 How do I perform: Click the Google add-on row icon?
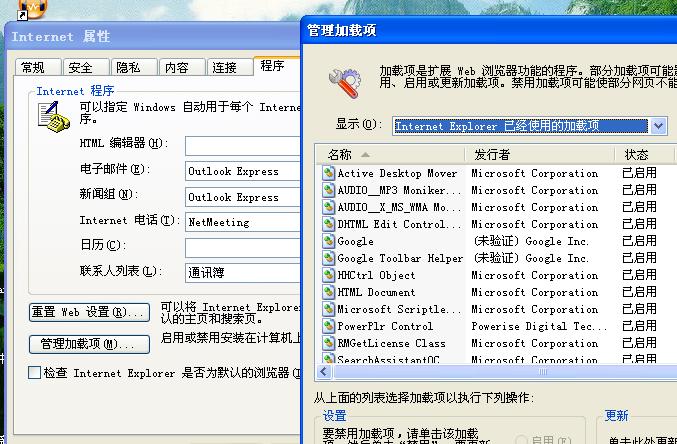328,241
